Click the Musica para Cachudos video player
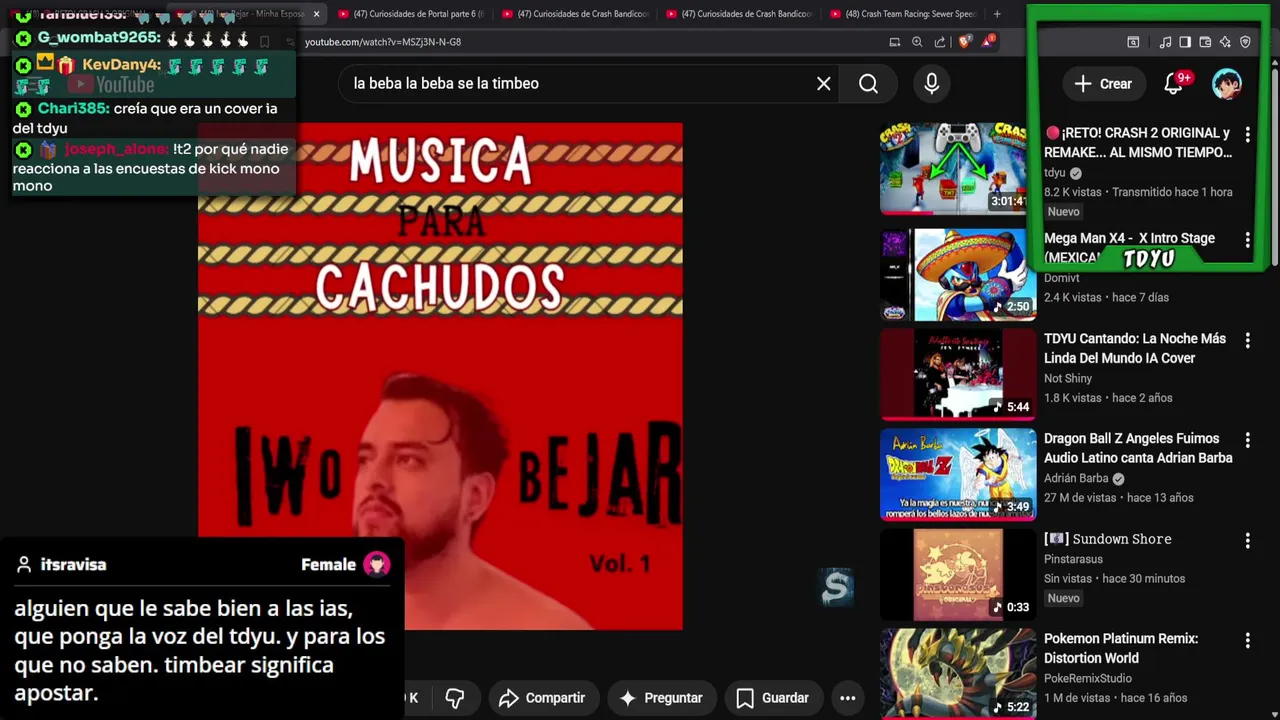The image size is (1280, 720). point(440,376)
